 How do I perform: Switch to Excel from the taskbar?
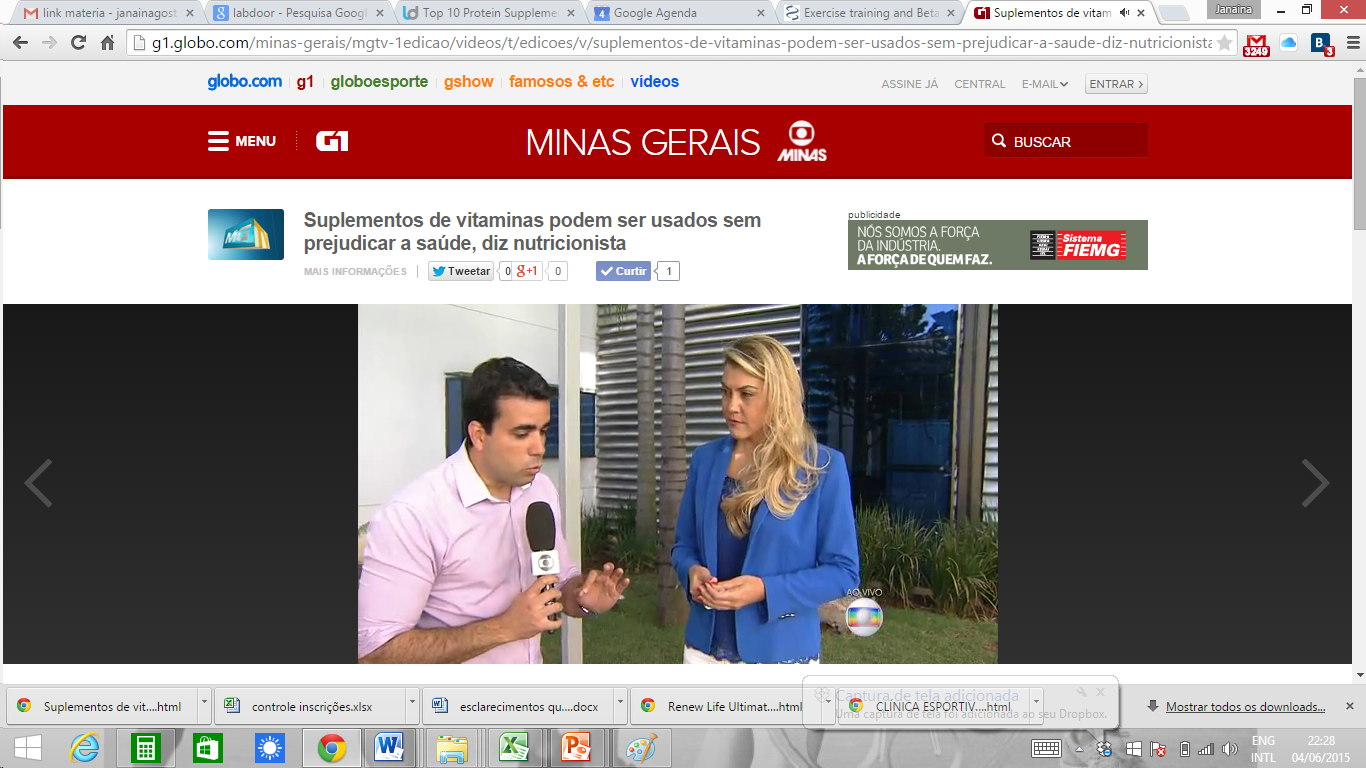click(514, 748)
